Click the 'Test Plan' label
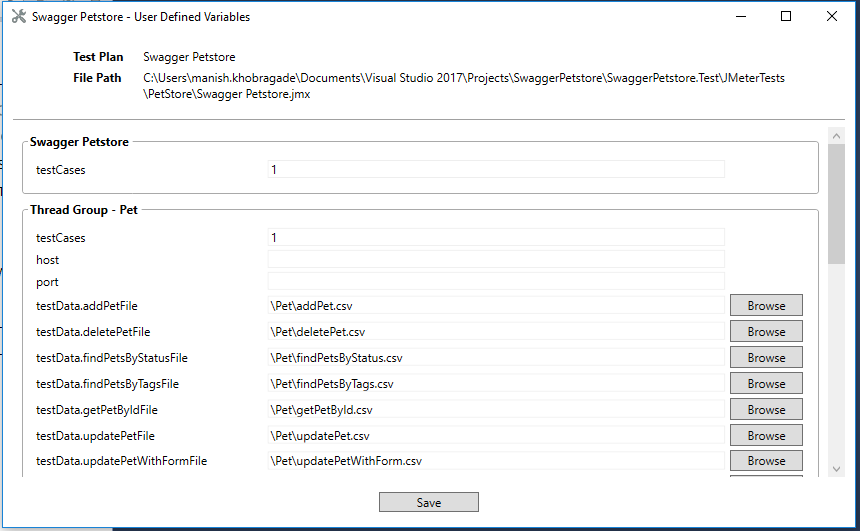860x531 pixels. 98,57
